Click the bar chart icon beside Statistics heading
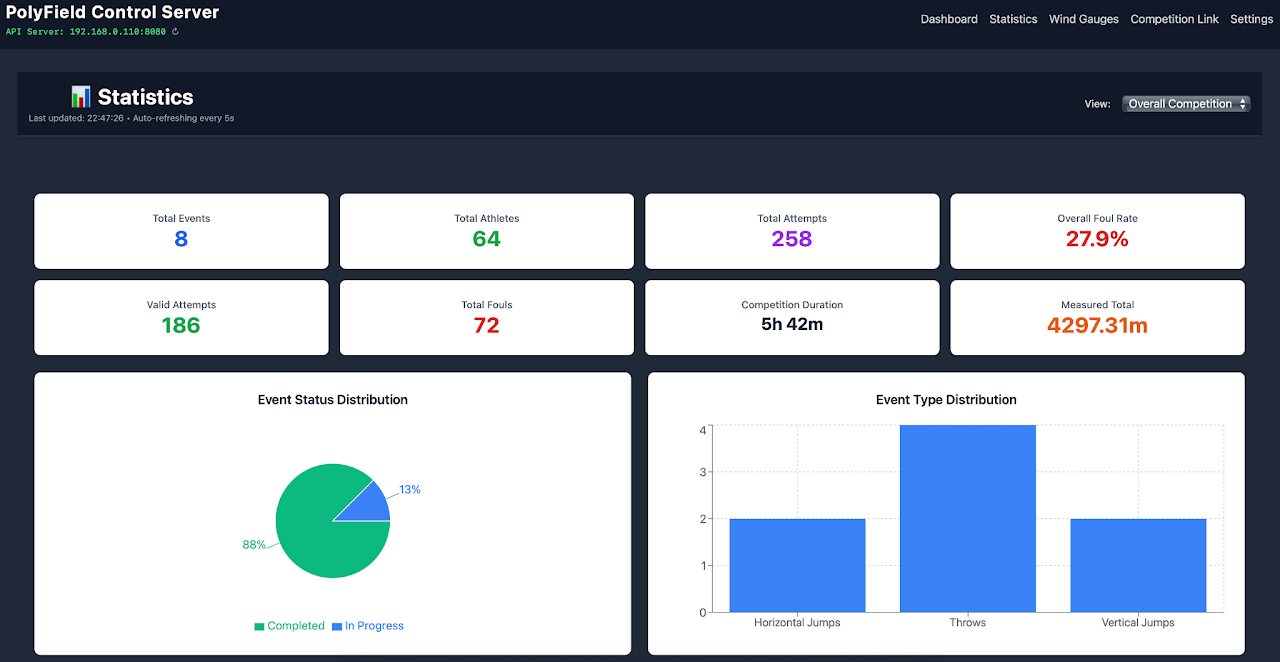 [81, 97]
